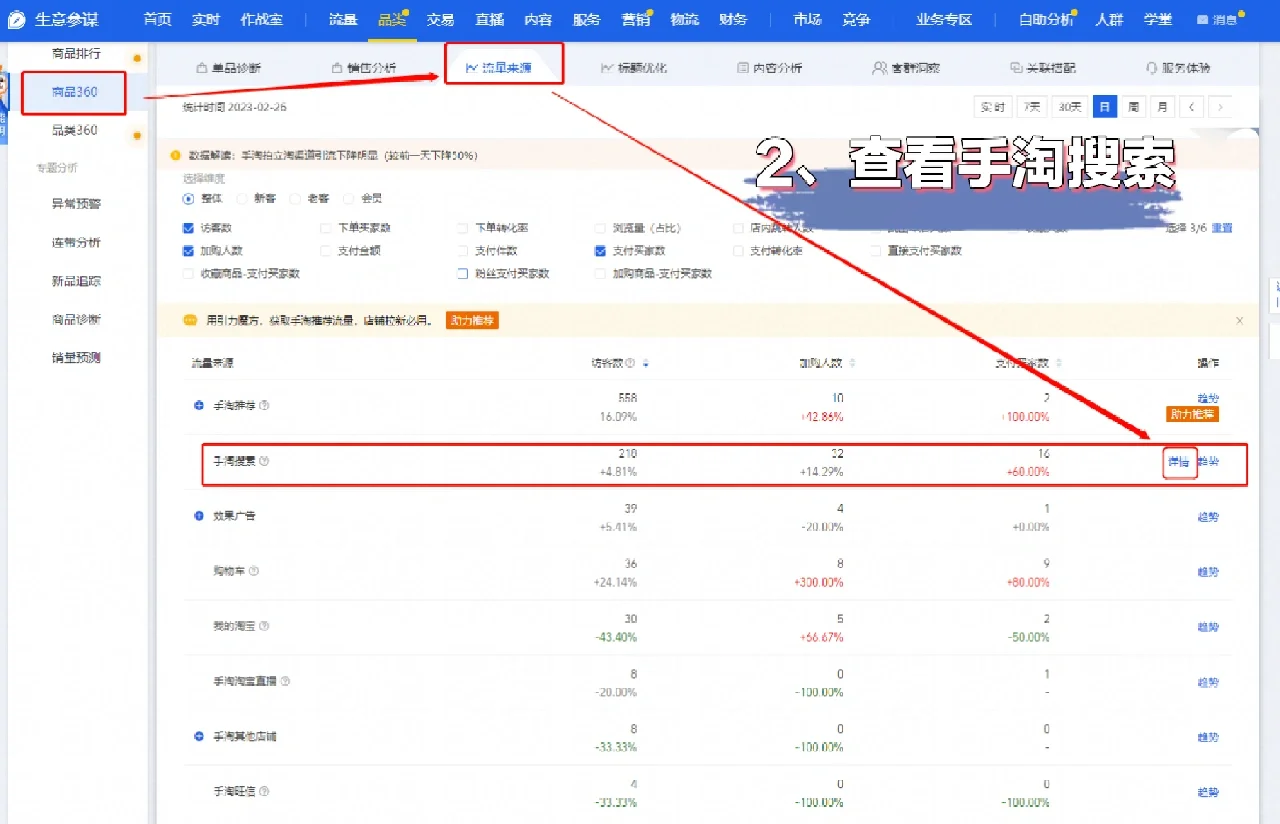Click help icon next to 手淘搜索

click(265, 462)
